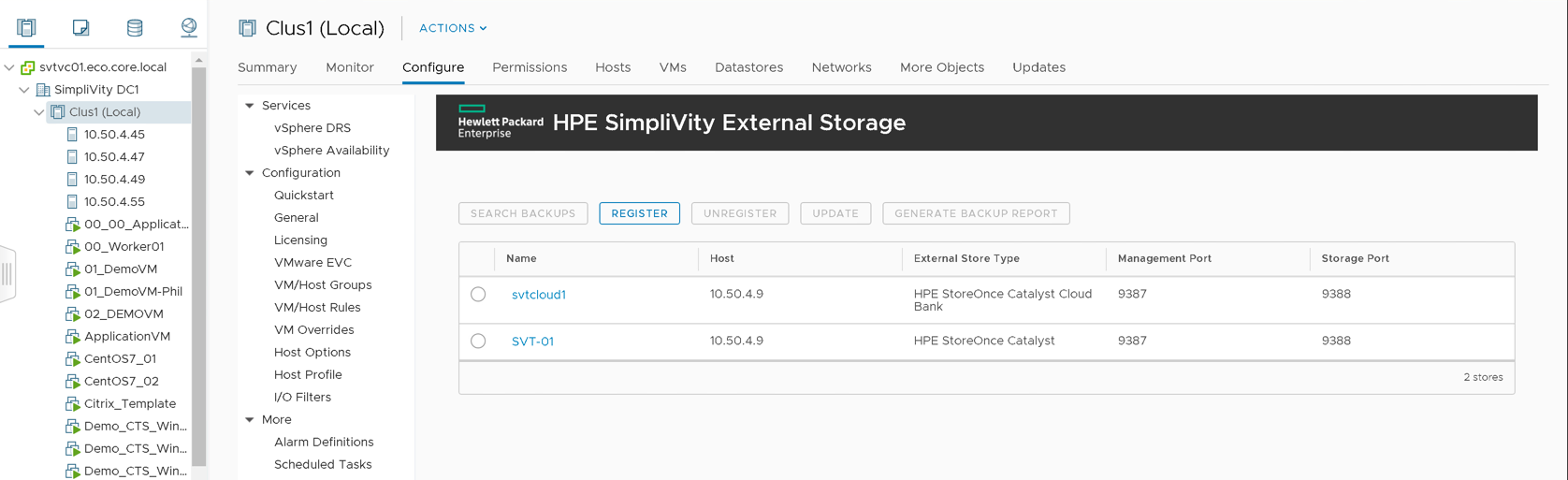
Task: Click the SimpliVity DC1 datacenter icon
Action: (x=43, y=89)
